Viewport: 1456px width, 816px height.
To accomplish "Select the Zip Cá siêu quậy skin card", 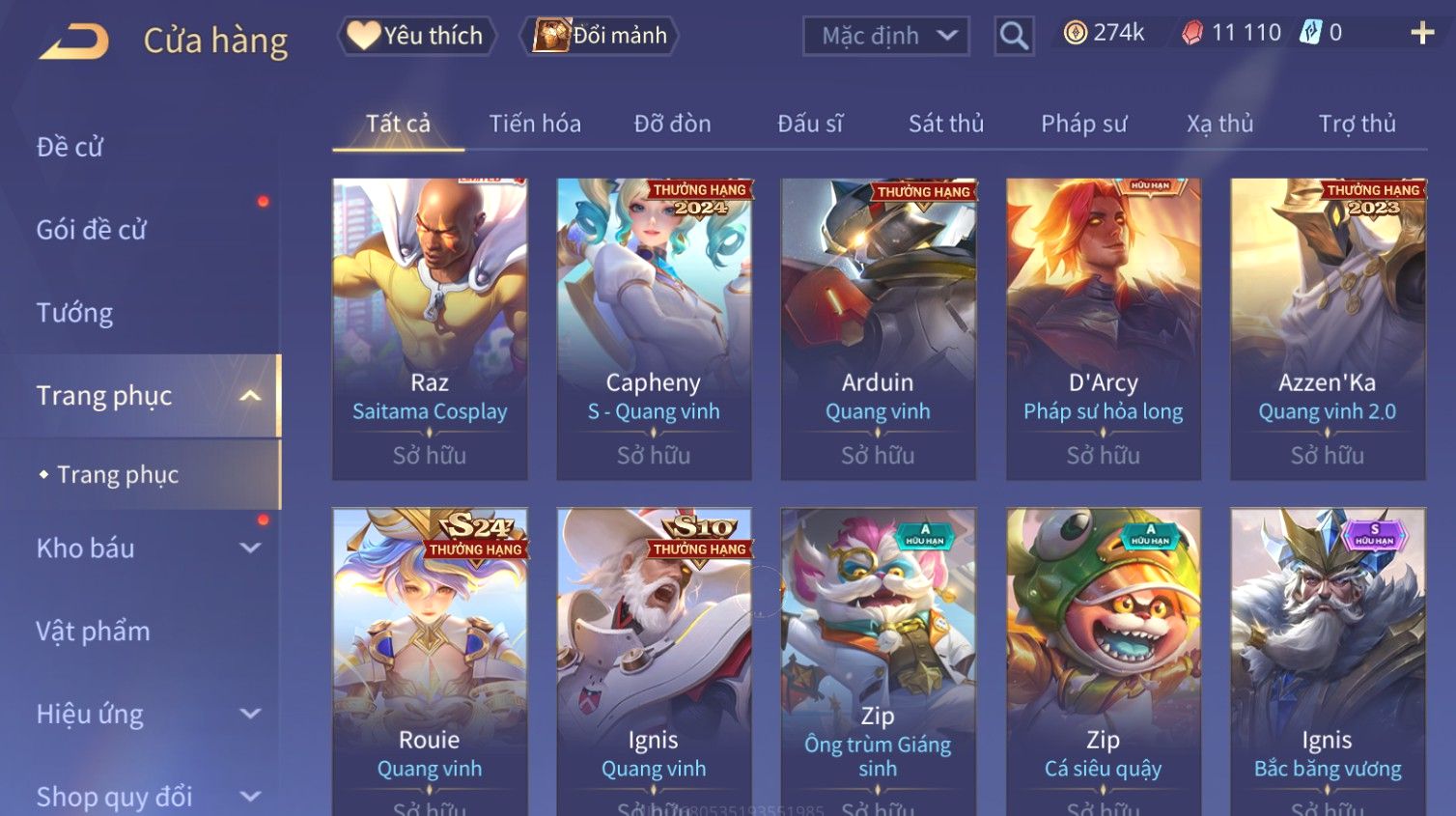I will [1103, 661].
